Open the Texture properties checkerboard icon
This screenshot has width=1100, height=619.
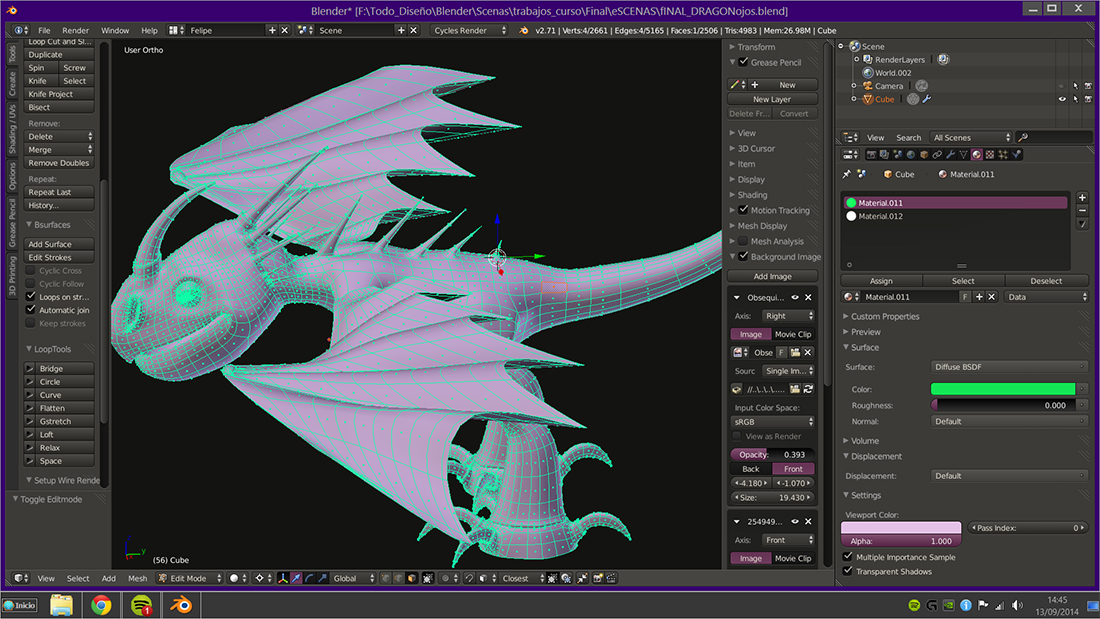[x=990, y=155]
